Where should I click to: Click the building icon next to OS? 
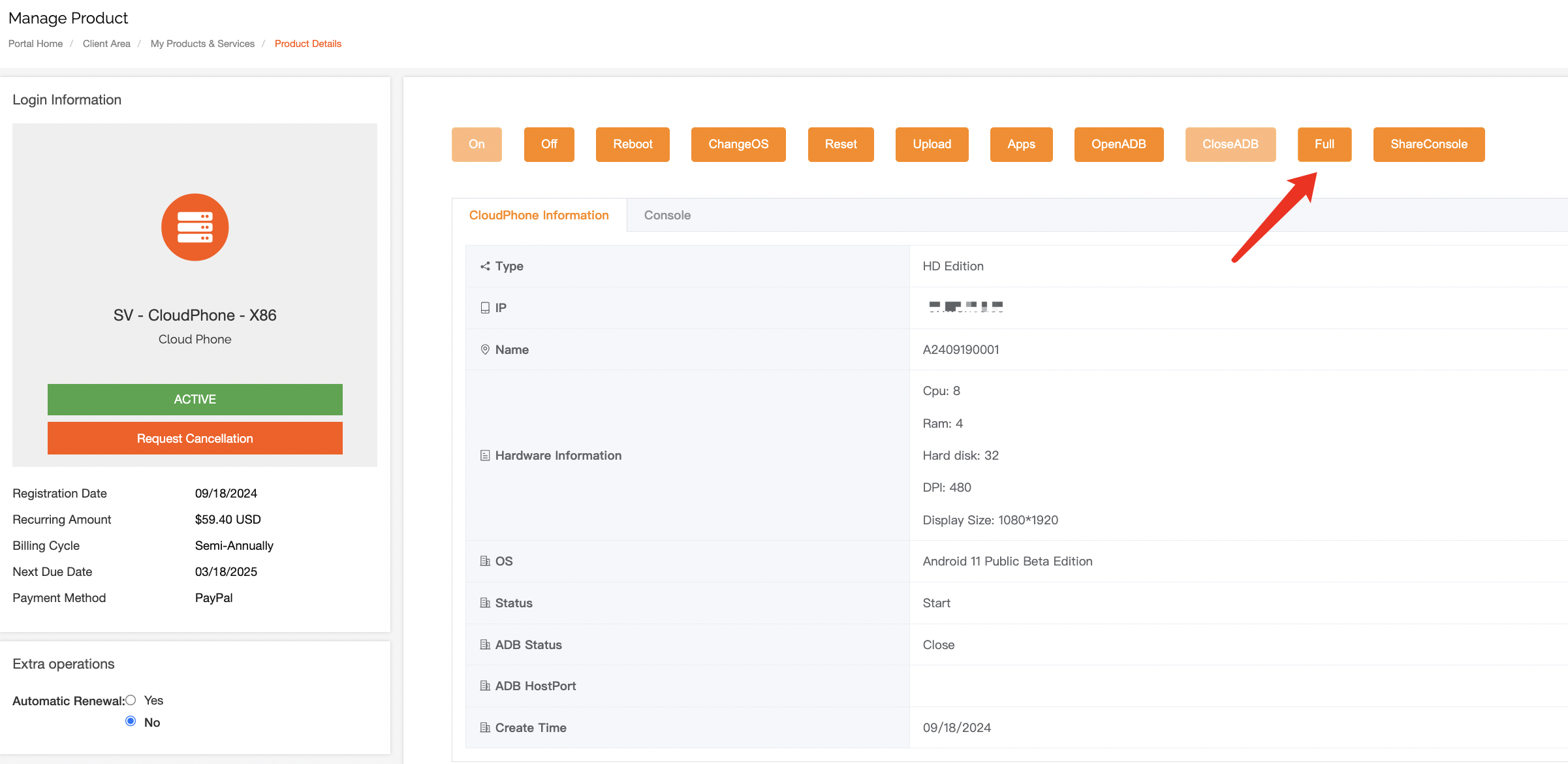click(485, 561)
